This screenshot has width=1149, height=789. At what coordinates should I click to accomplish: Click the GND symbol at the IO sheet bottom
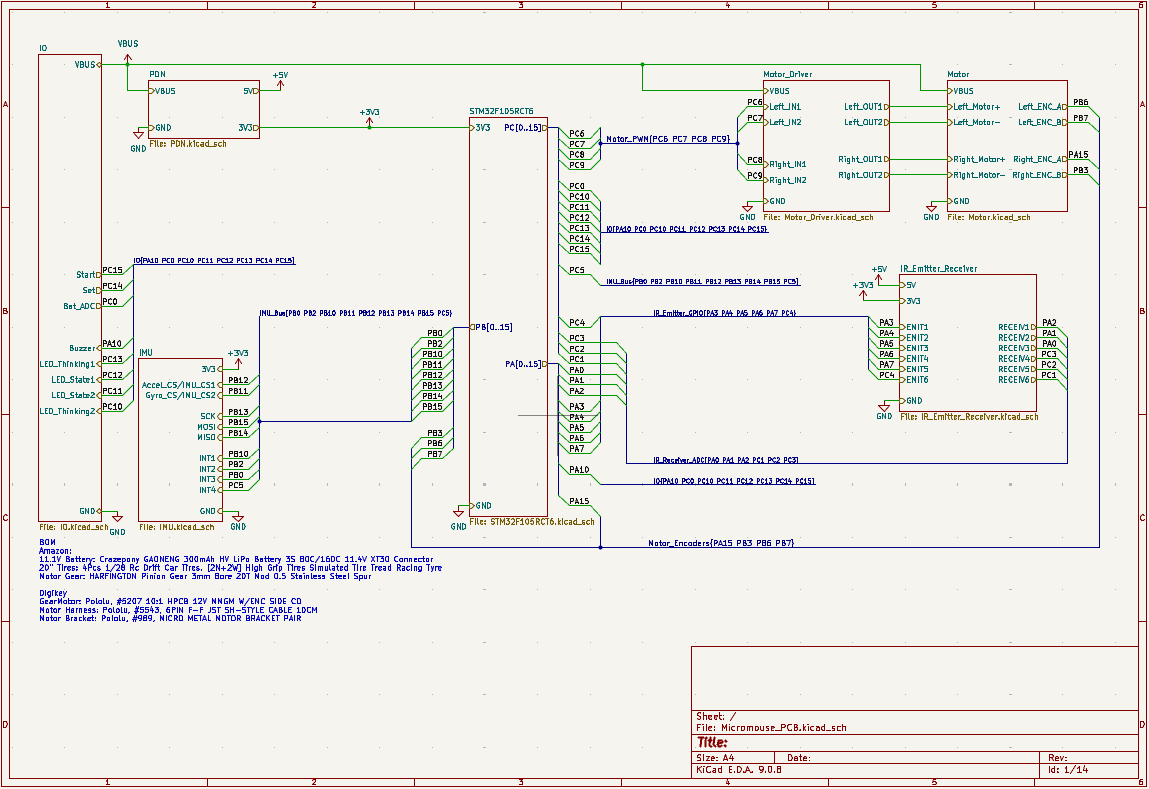(117, 522)
